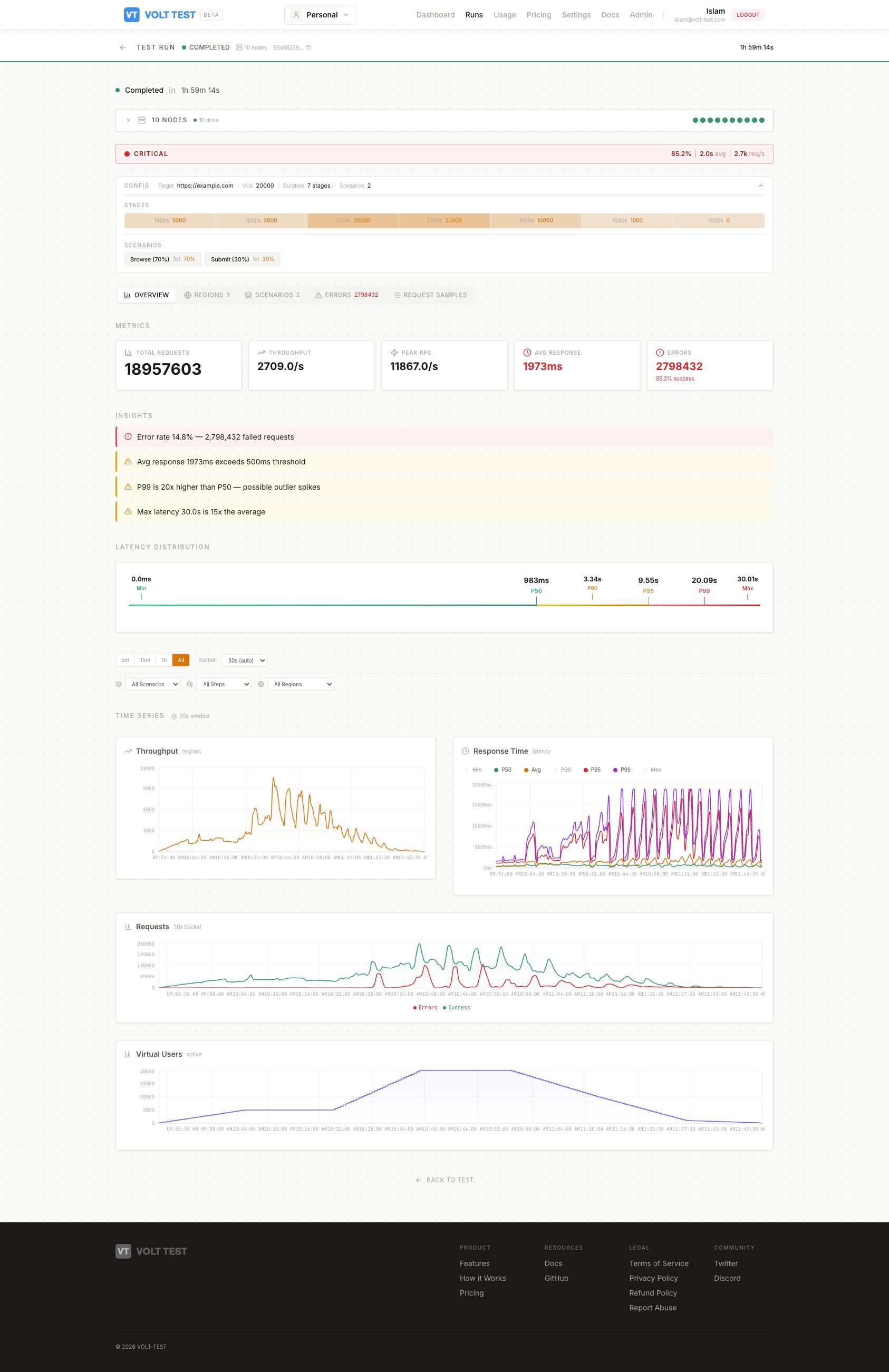The height and width of the screenshot is (1372, 889).
Task: Click the Volt Test VT logo icon
Action: pos(131,15)
